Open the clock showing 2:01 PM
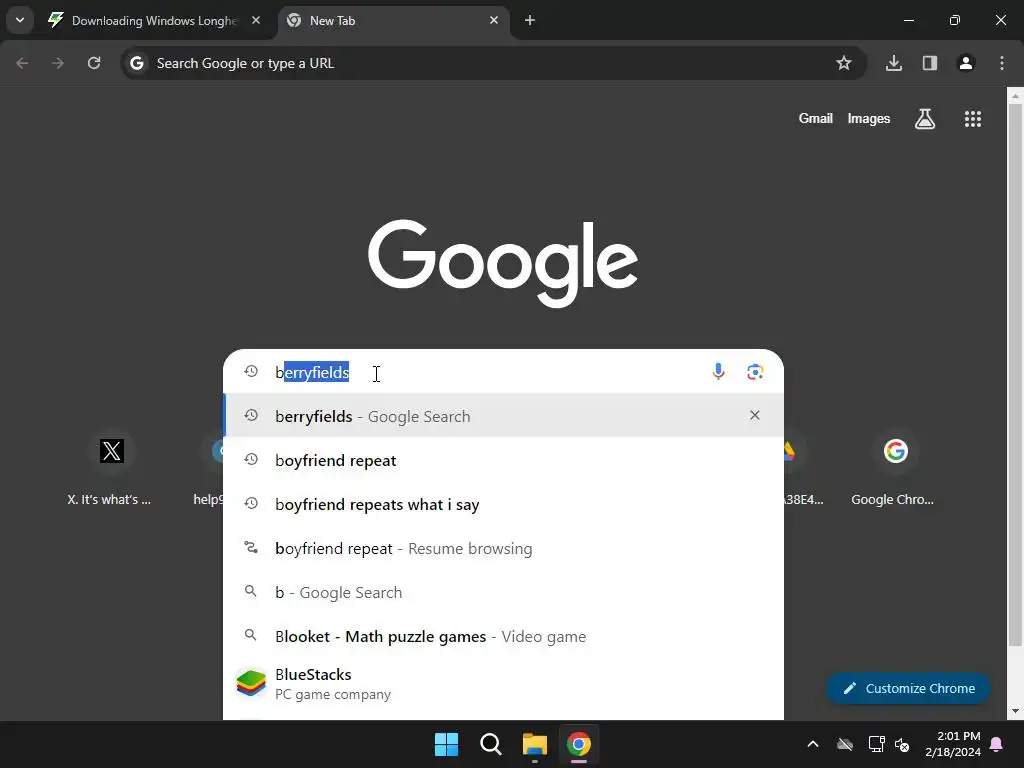Screen dimensions: 1024x768 pos(953,744)
